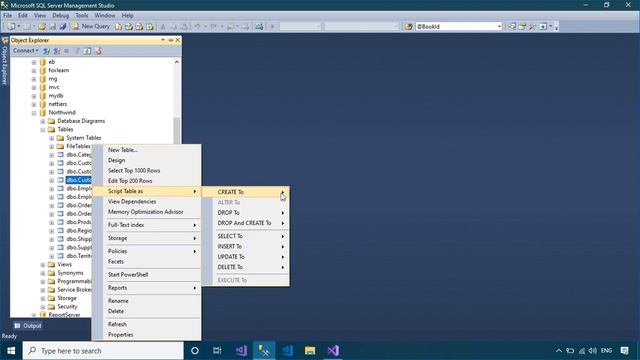Image resolution: width=640 pixels, height=360 pixels.
Task: Open File Explorer from taskbar
Action: pyautogui.click(x=310, y=351)
